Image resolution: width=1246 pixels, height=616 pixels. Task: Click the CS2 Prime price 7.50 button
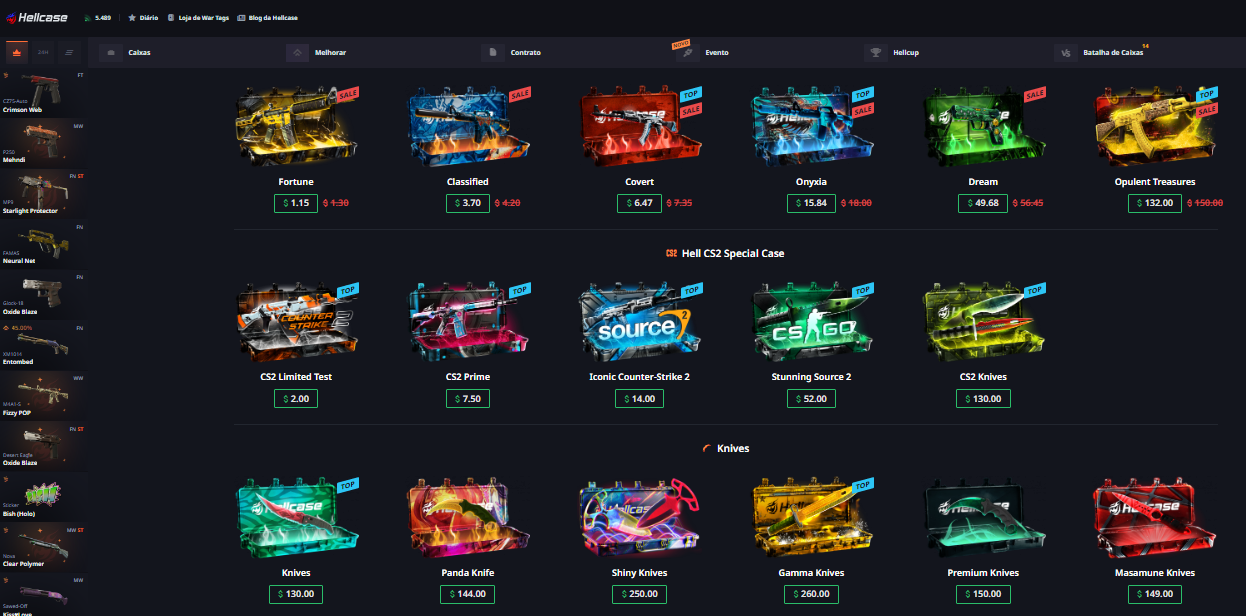(468, 398)
